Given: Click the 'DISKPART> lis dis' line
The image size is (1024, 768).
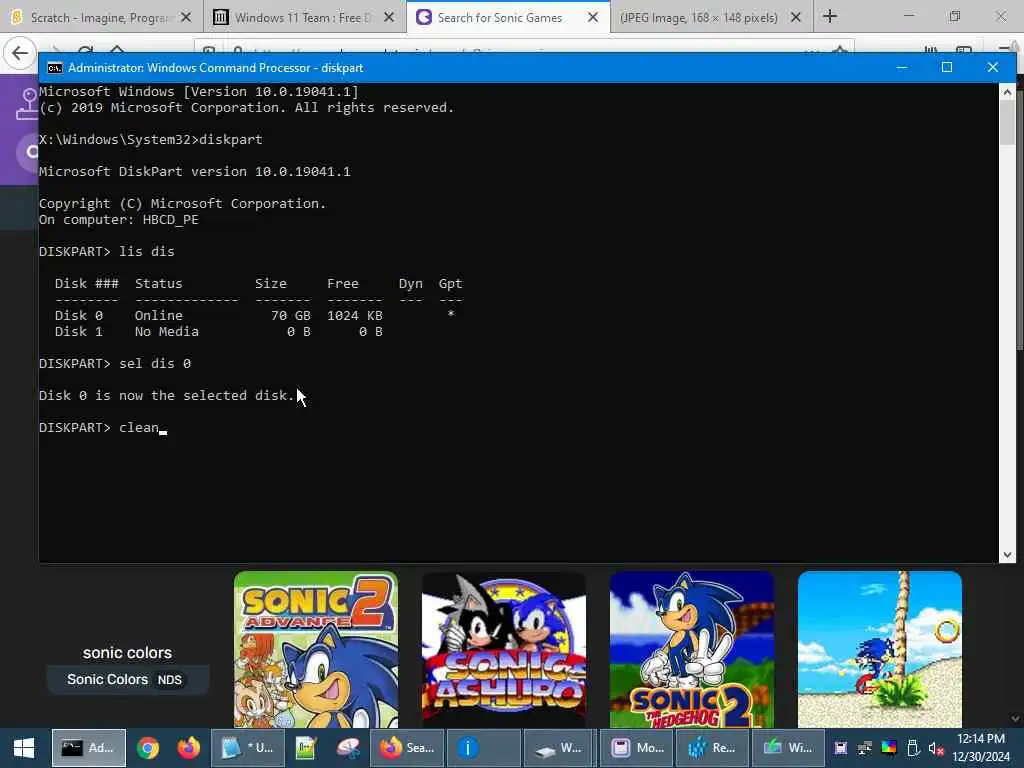Looking at the screenshot, I should 106,251.
